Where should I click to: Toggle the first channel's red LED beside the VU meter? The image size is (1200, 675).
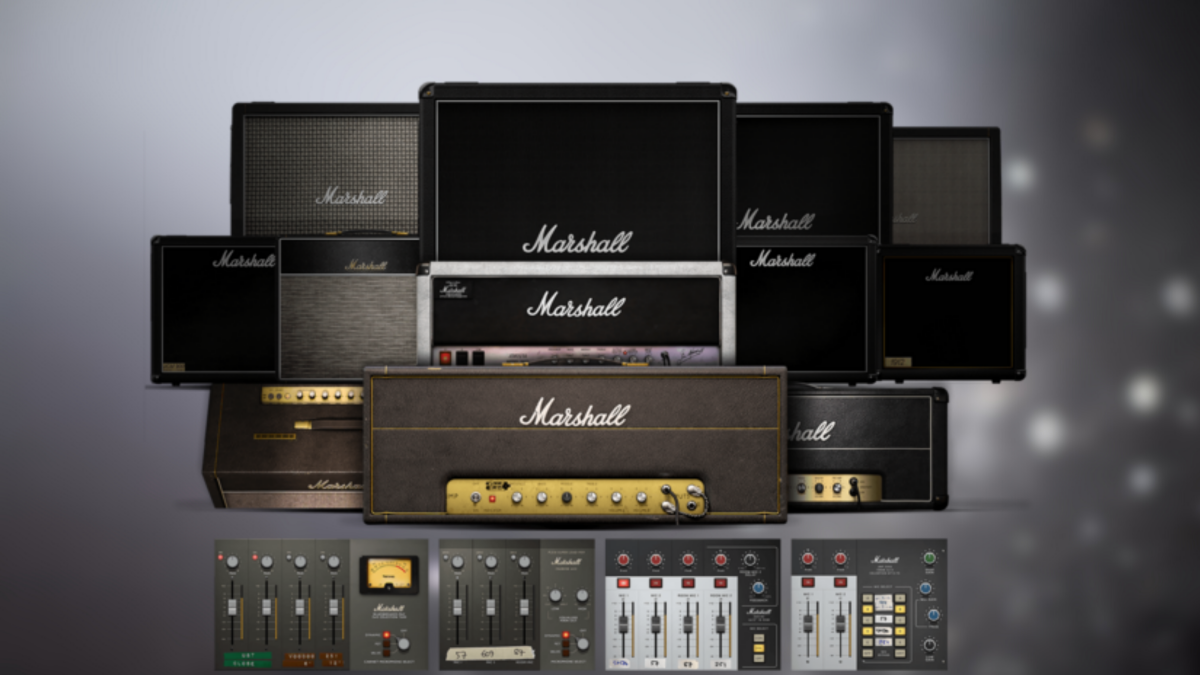pos(221,557)
